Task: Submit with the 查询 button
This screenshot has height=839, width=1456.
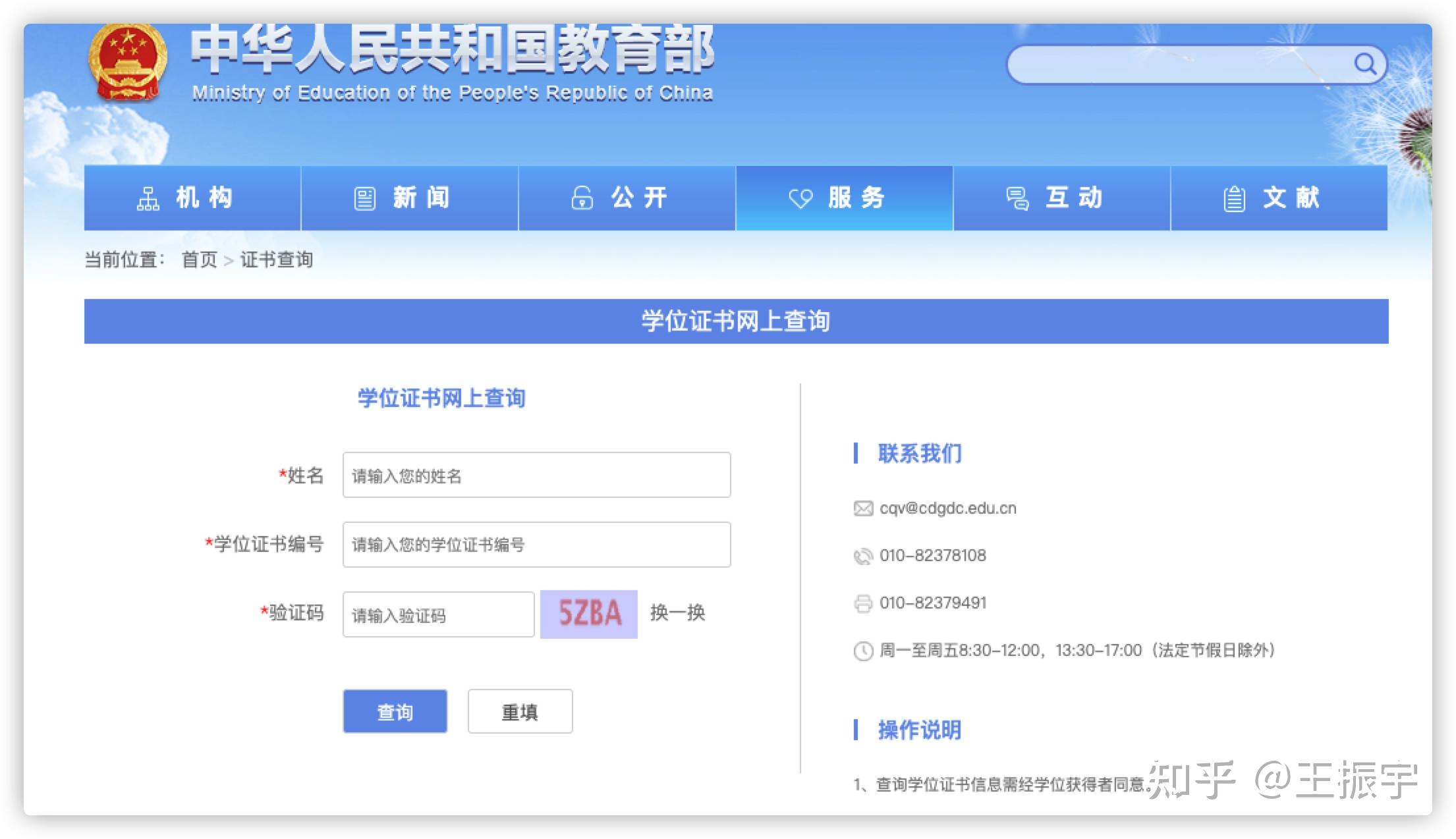Action: pyautogui.click(x=395, y=711)
